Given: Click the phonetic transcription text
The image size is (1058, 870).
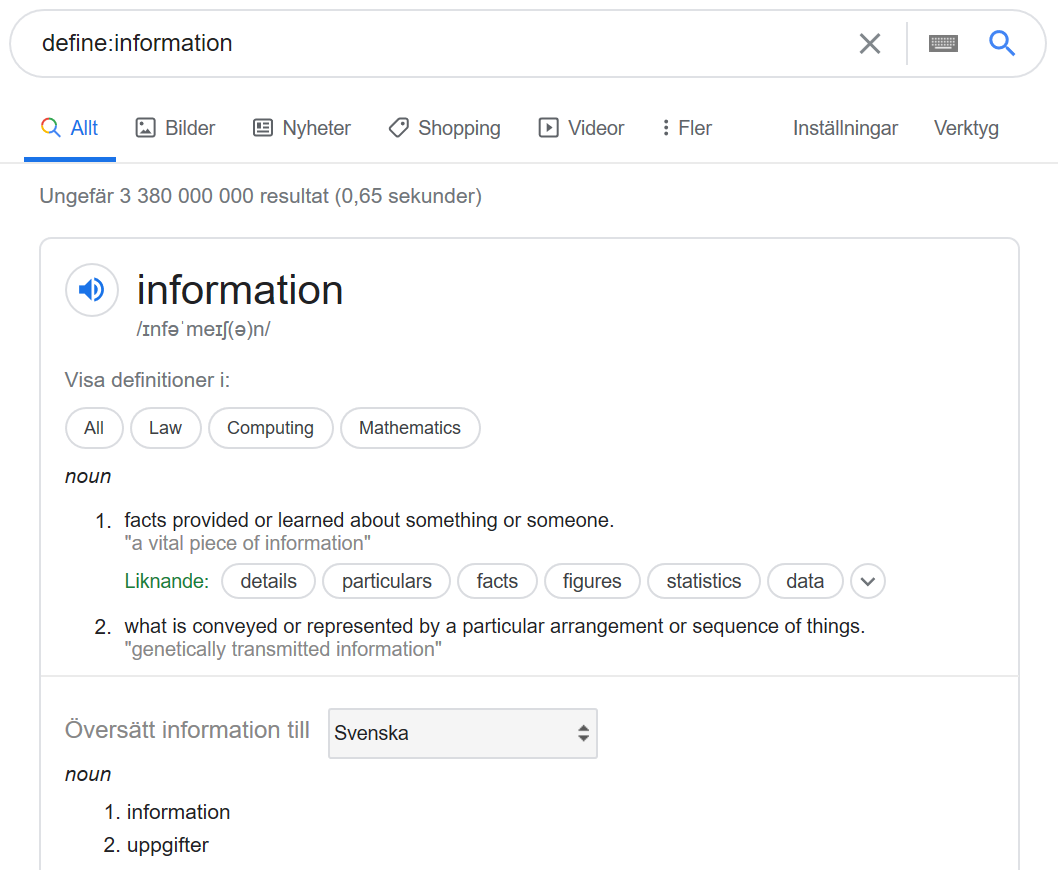Looking at the screenshot, I should coord(203,329).
